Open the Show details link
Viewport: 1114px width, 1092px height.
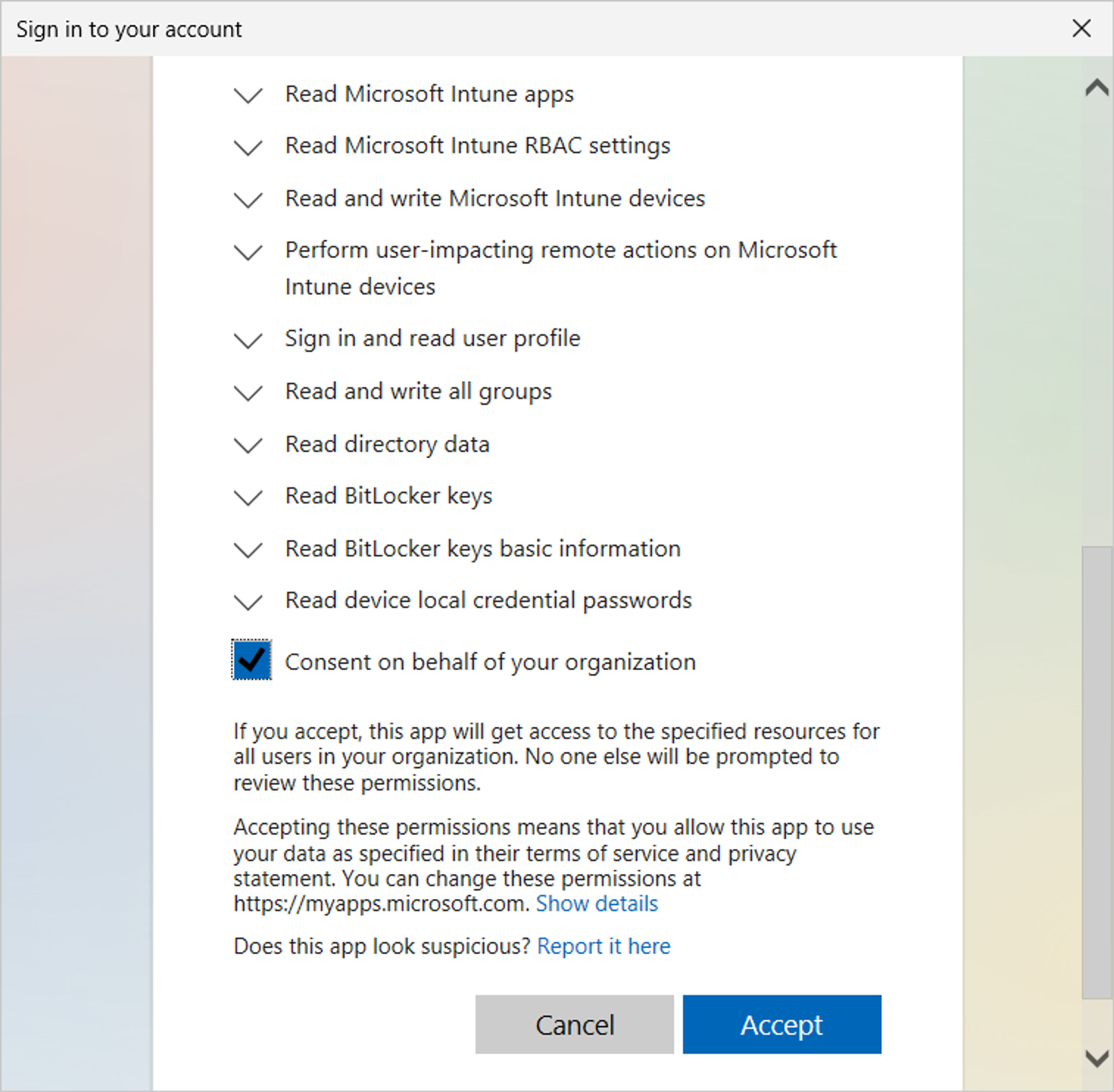tap(596, 904)
